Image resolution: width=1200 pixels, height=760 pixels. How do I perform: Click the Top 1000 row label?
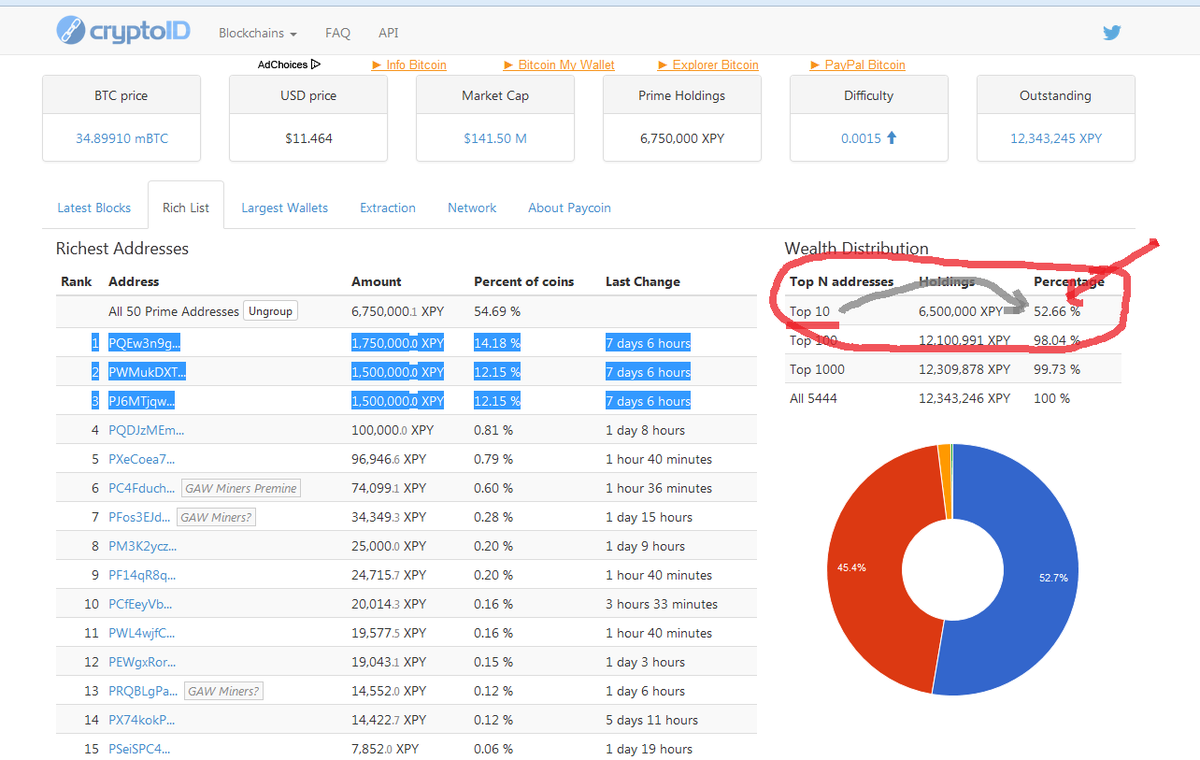[x=817, y=369]
